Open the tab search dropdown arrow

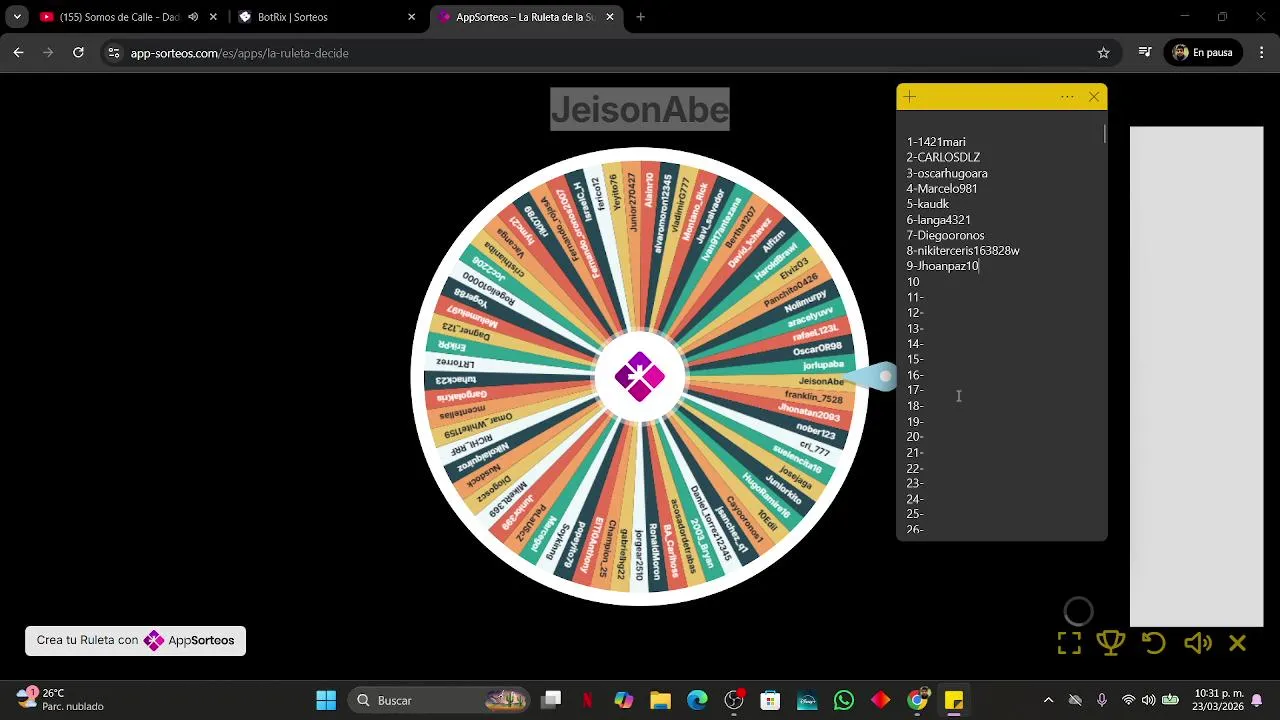tap(17, 17)
